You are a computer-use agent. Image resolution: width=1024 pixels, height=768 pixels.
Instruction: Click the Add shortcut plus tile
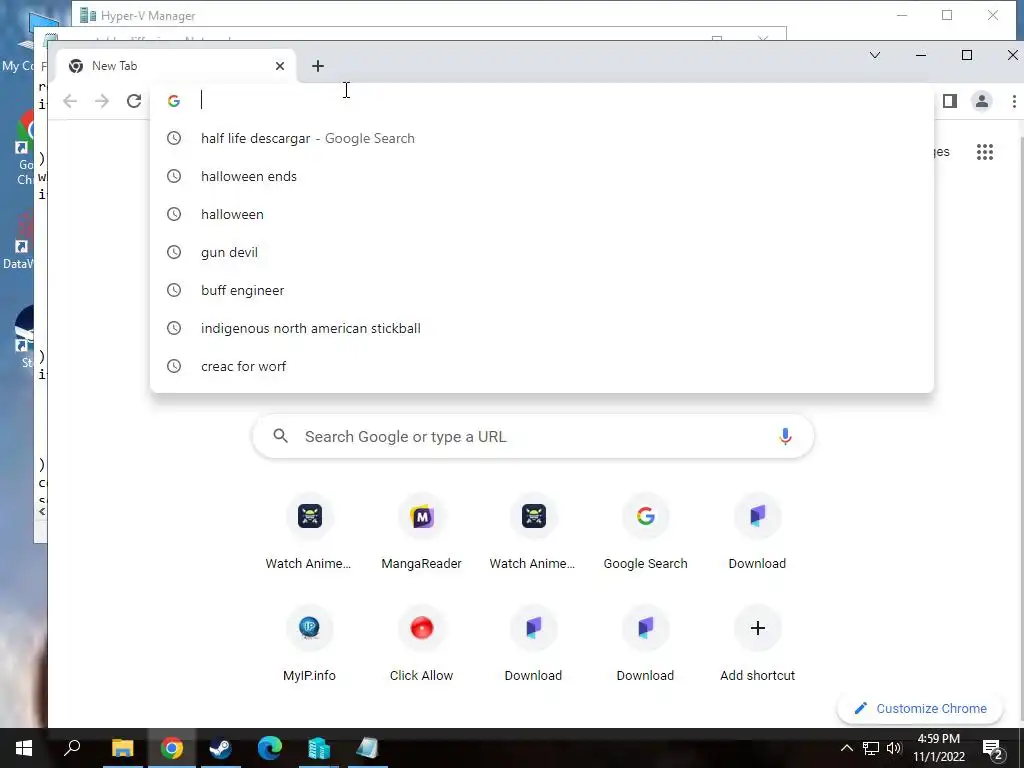pyautogui.click(x=758, y=643)
